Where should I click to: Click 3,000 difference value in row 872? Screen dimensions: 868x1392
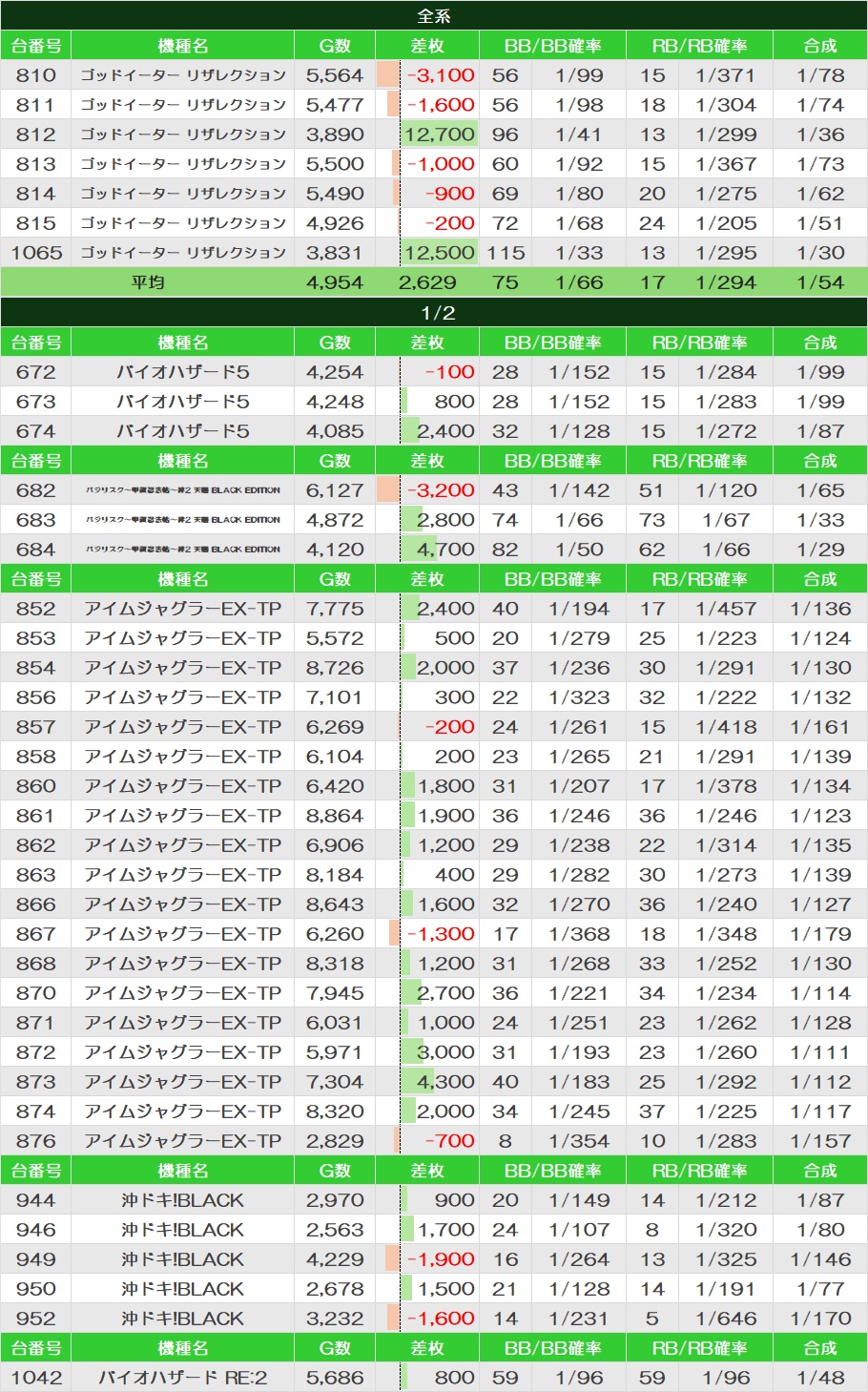(x=445, y=1052)
